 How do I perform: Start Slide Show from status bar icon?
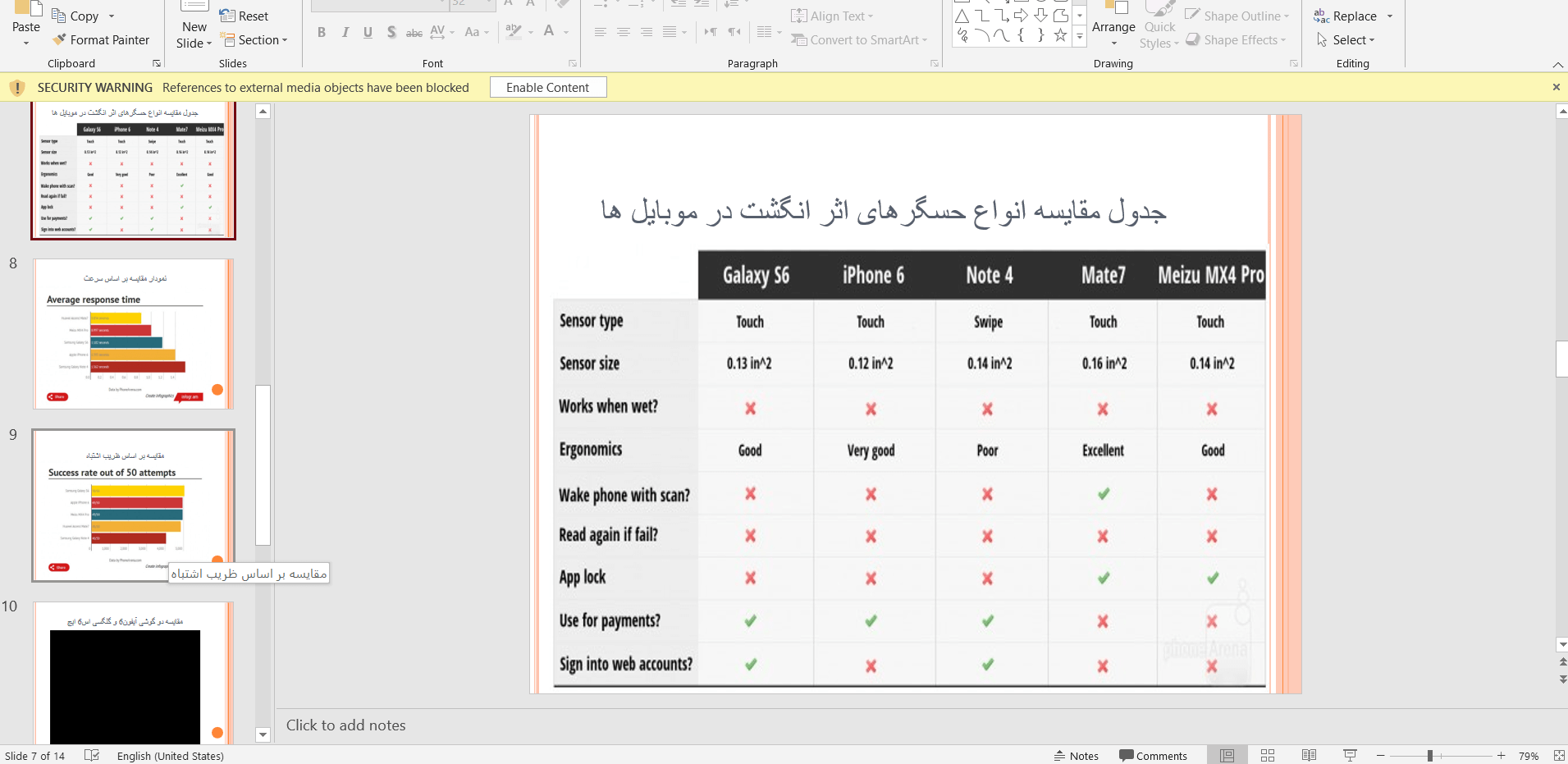pyautogui.click(x=1350, y=756)
